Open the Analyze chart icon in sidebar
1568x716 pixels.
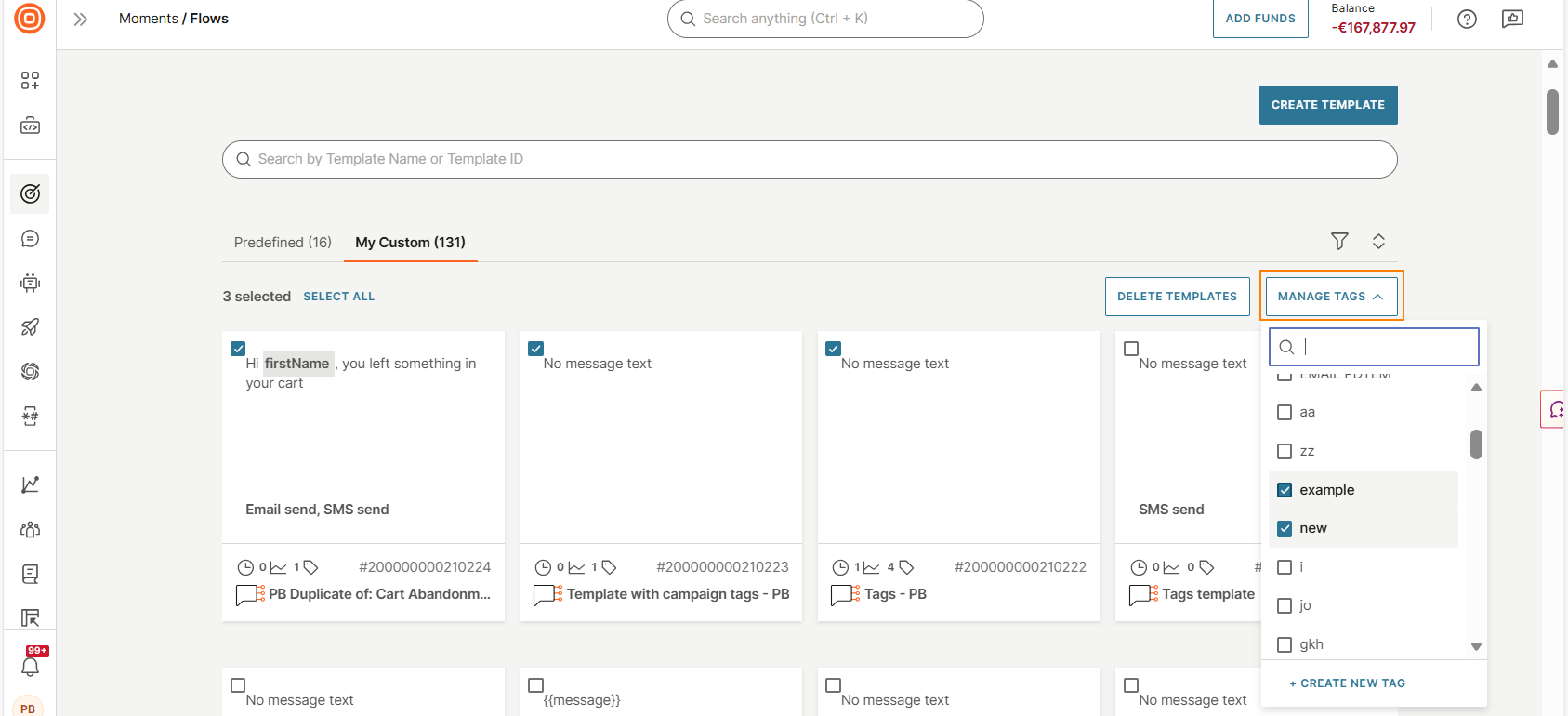tap(30, 484)
